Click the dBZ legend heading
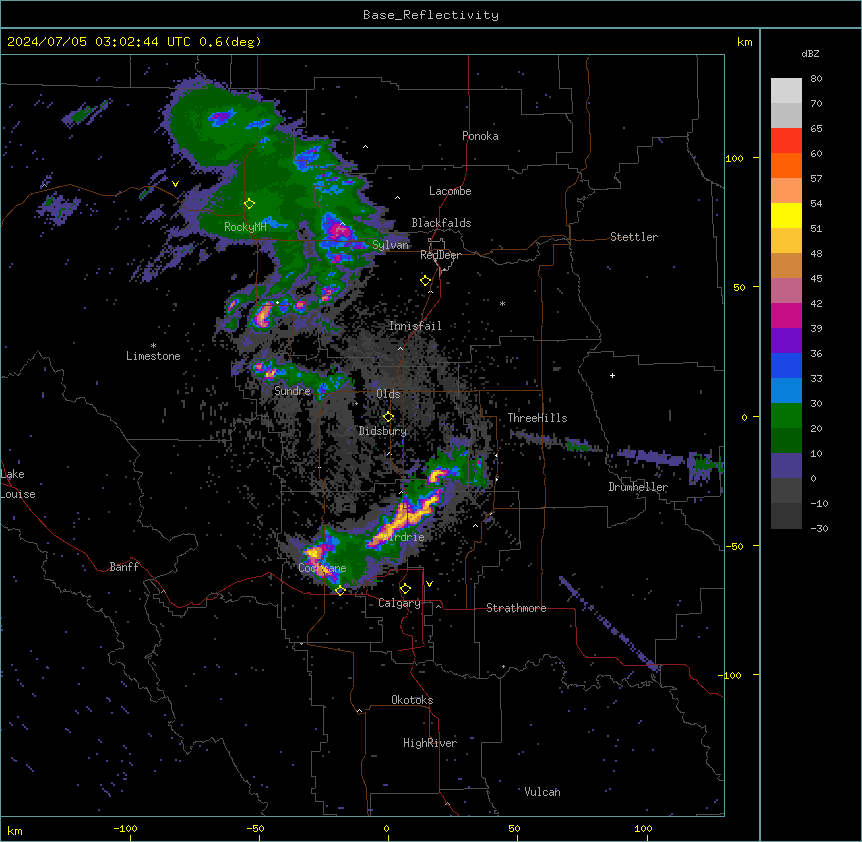The height and width of the screenshot is (842, 862). [810, 53]
